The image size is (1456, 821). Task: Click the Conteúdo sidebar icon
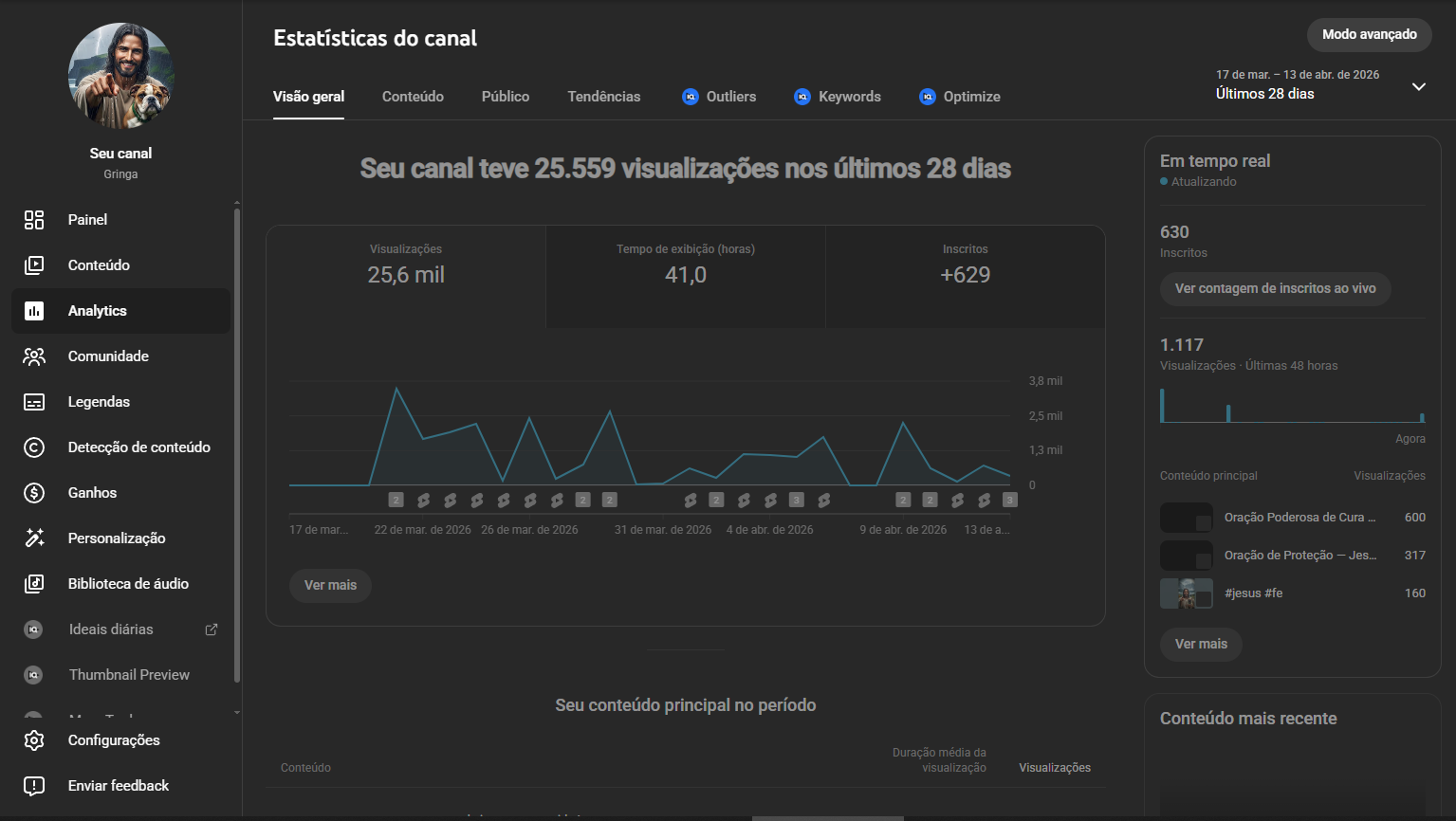click(34, 265)
